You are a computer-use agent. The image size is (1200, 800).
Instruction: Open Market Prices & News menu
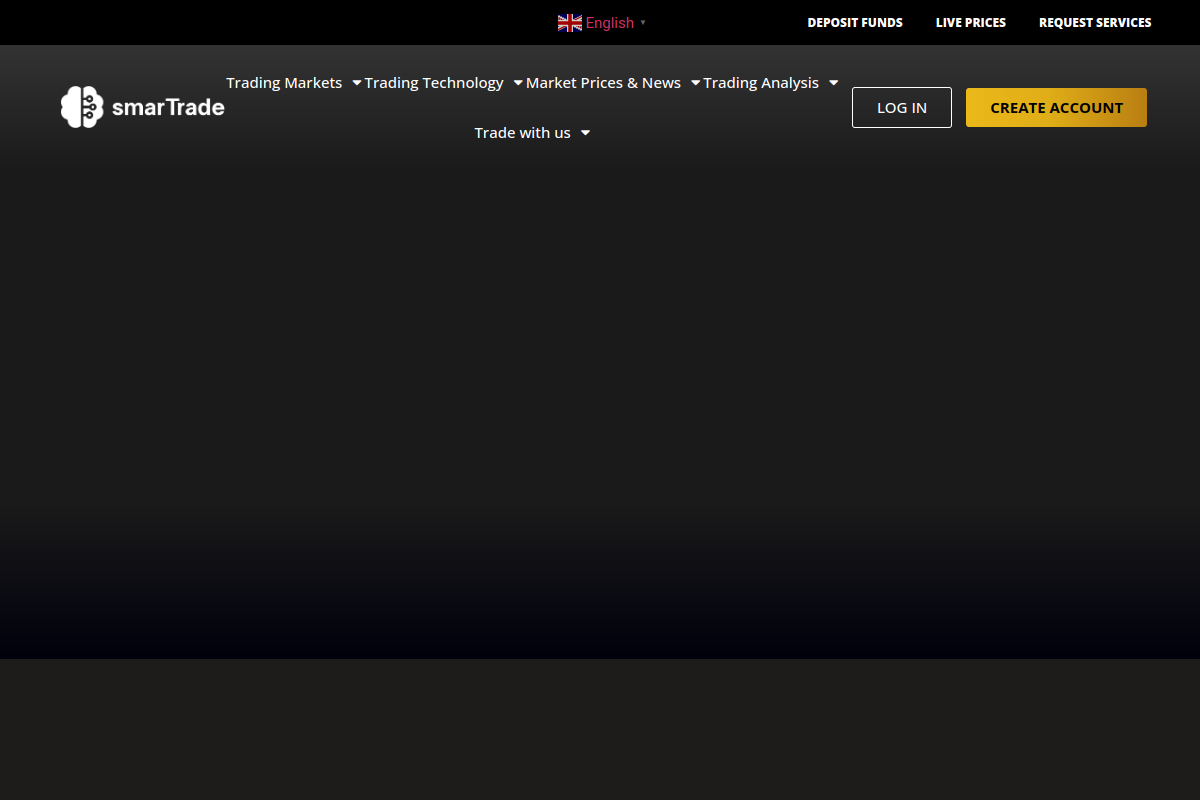coord(603,83)
